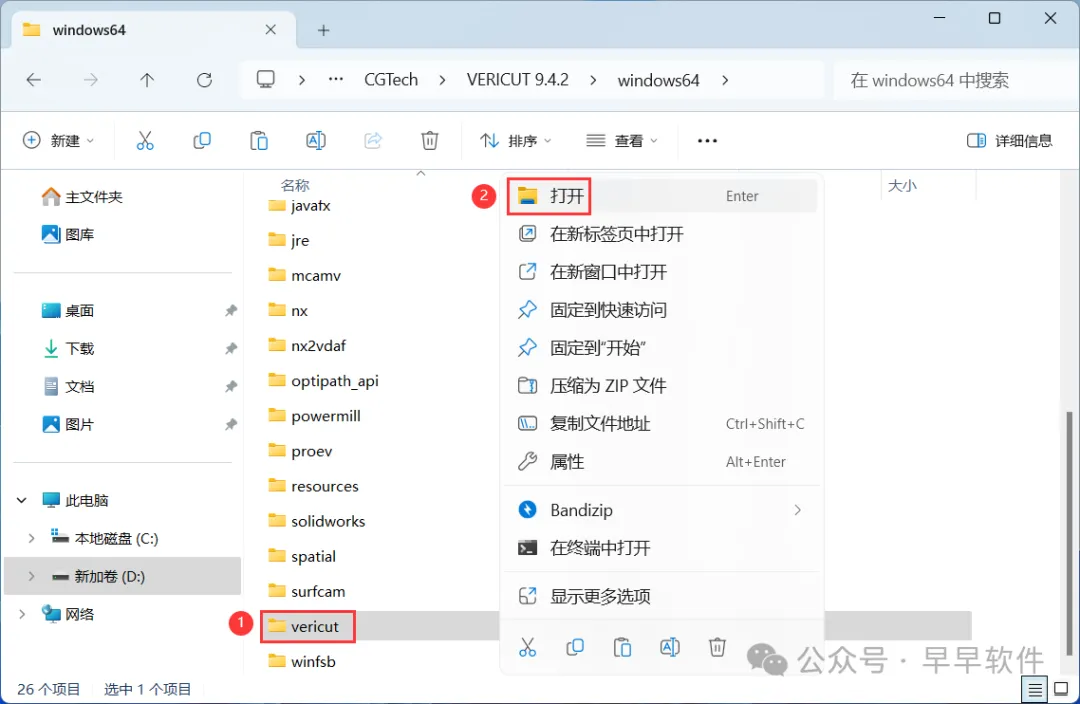
Task: Click the Cut icon in context menu bottom
Action: tap(528, 648)
